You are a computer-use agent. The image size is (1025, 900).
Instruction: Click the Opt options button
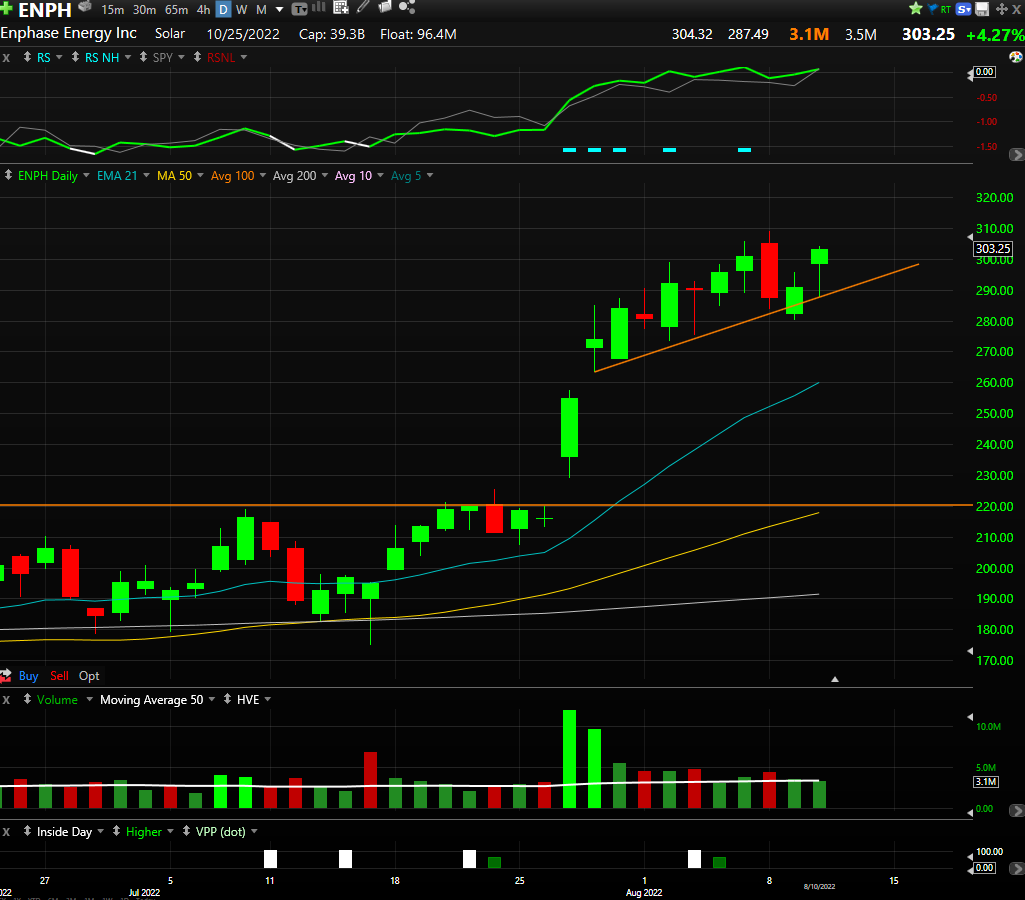pyautogui.click(x=89, y=675)
